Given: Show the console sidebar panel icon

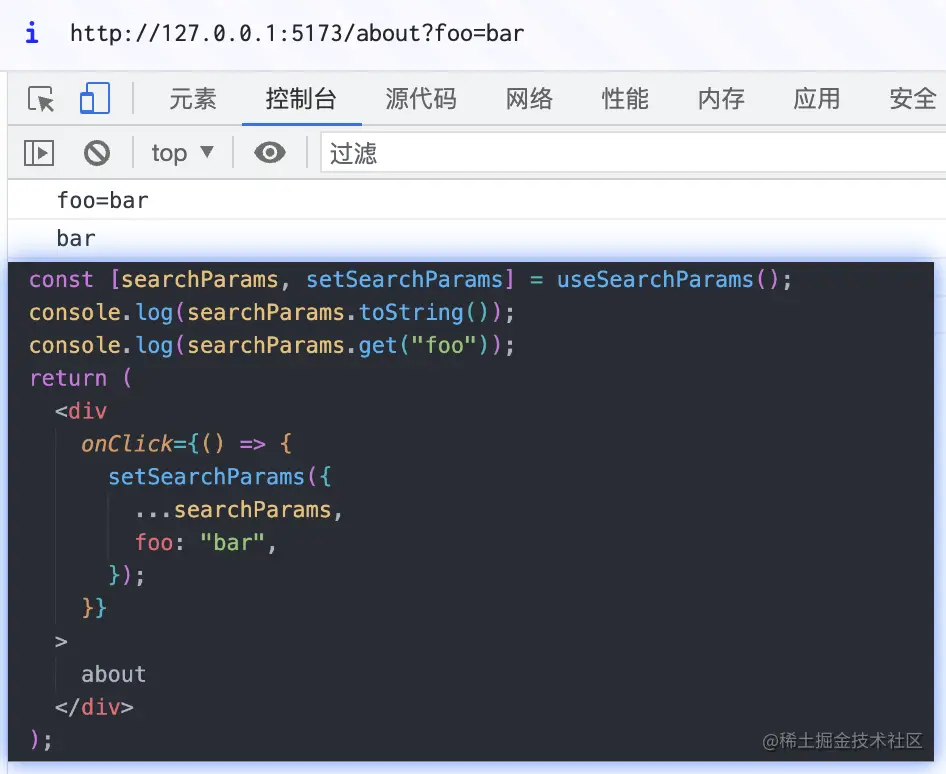Looking at the screenshot, I should (x=39, y=153).
